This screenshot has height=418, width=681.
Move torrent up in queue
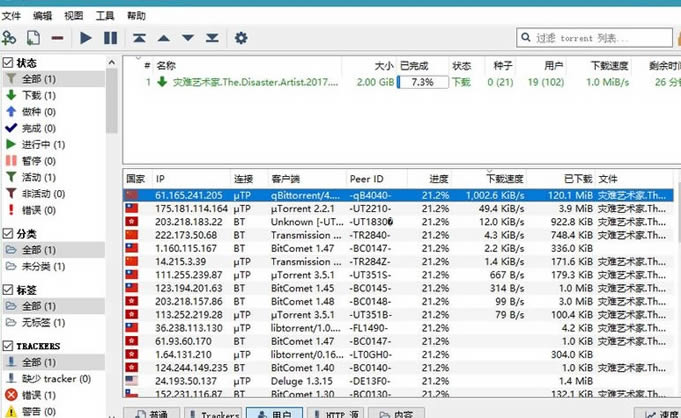[x=164, y=38]
